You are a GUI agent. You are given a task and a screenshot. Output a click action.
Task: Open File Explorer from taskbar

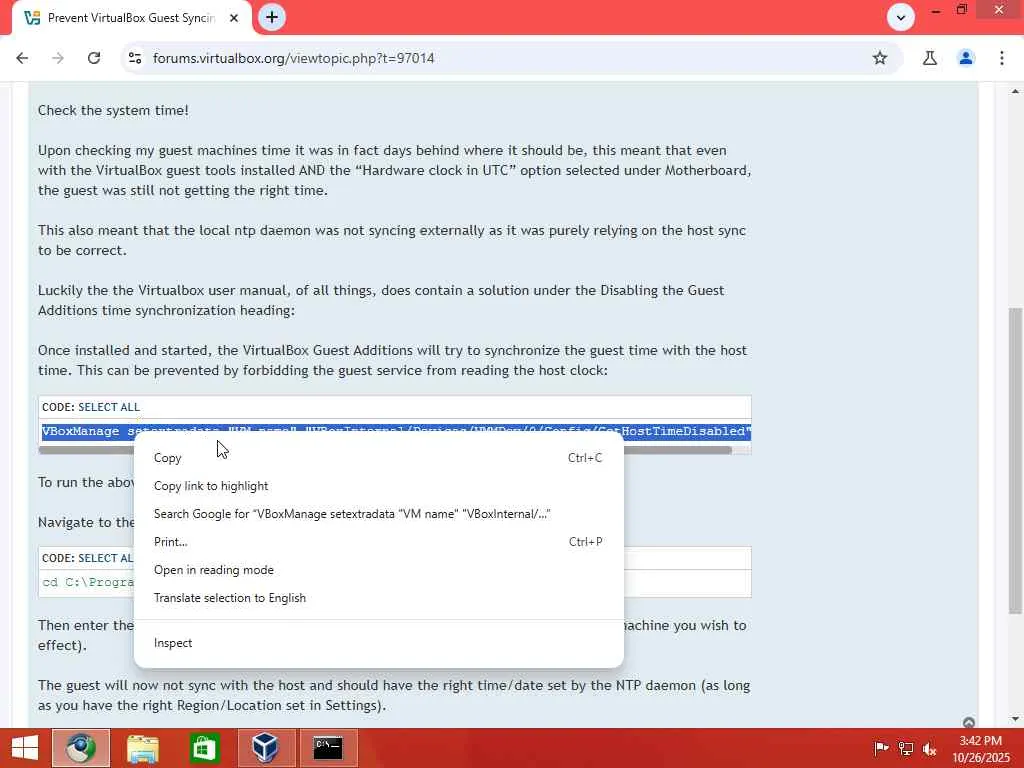click(x=142, y=748)
